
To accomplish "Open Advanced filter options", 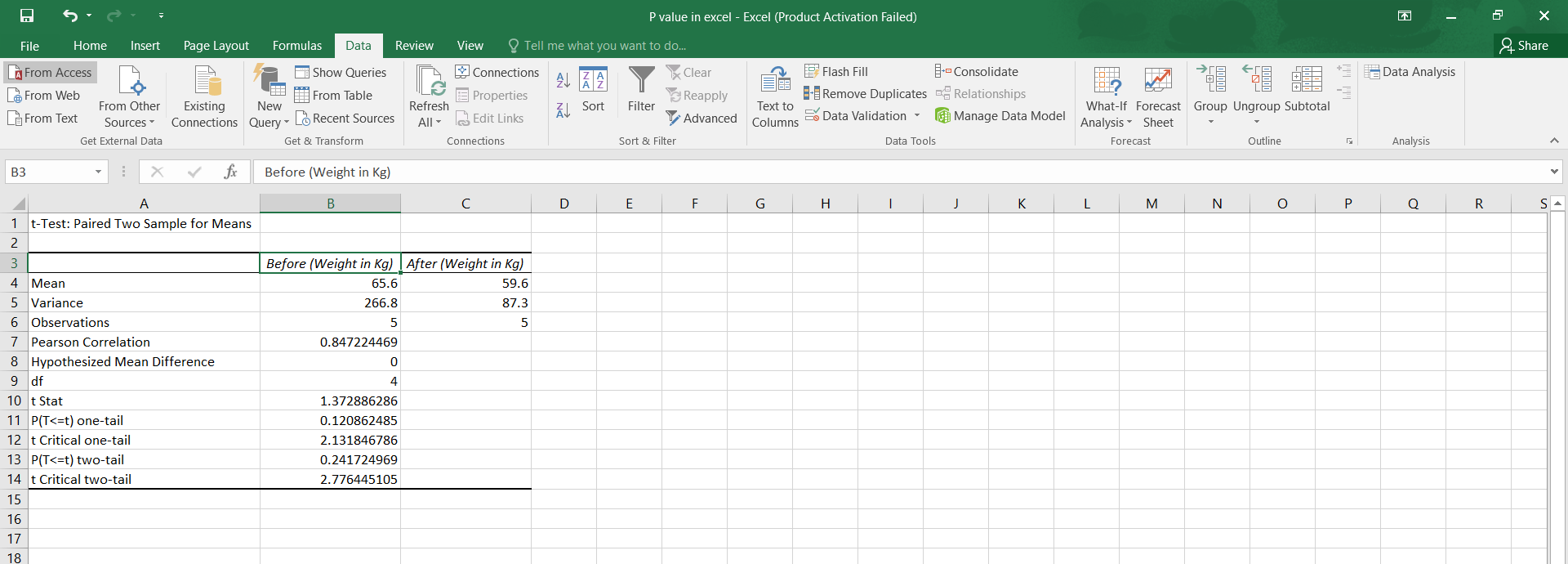I will pos(702,119).
